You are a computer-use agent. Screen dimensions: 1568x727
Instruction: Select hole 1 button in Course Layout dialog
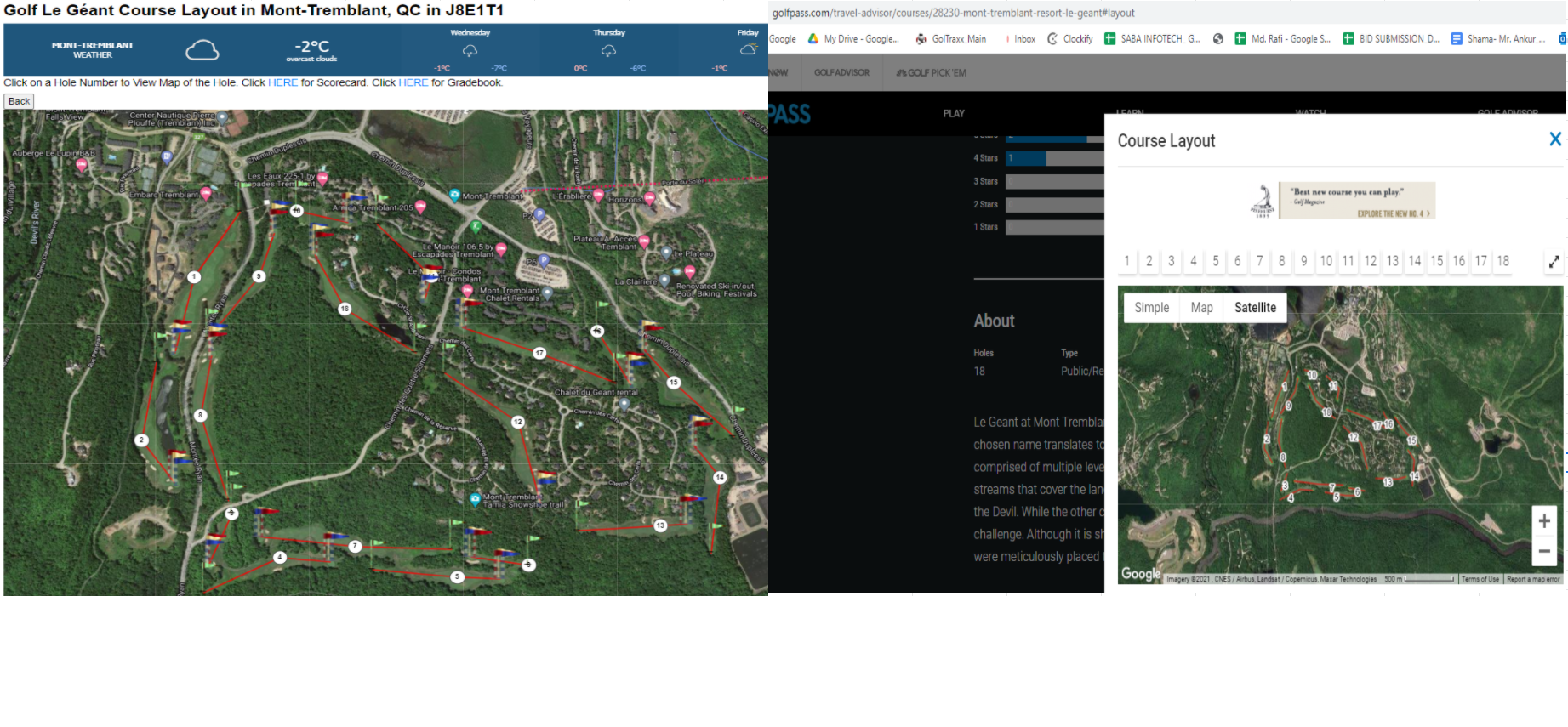coord(1127,262)
